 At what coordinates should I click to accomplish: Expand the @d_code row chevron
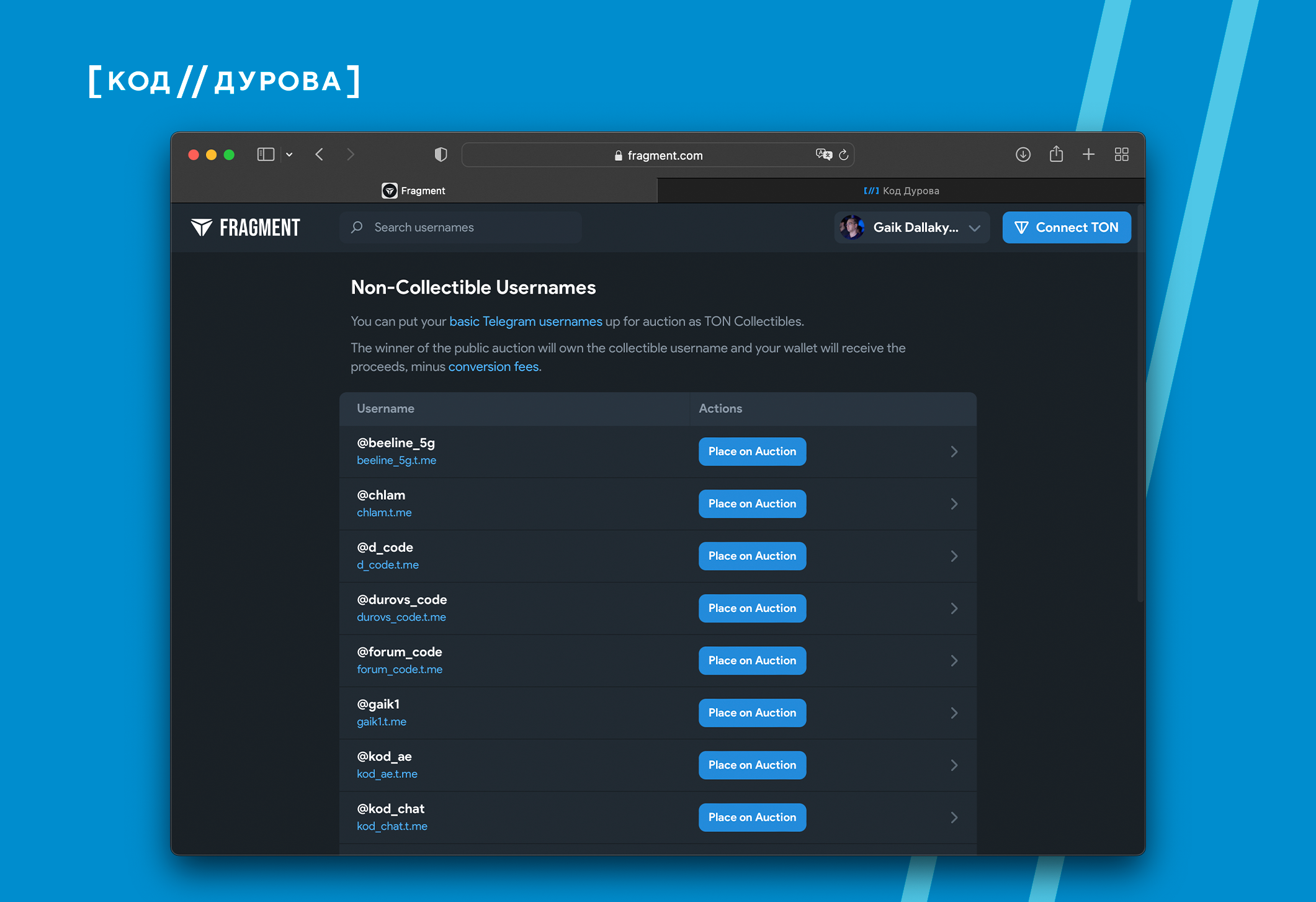[x=954, y=556]
